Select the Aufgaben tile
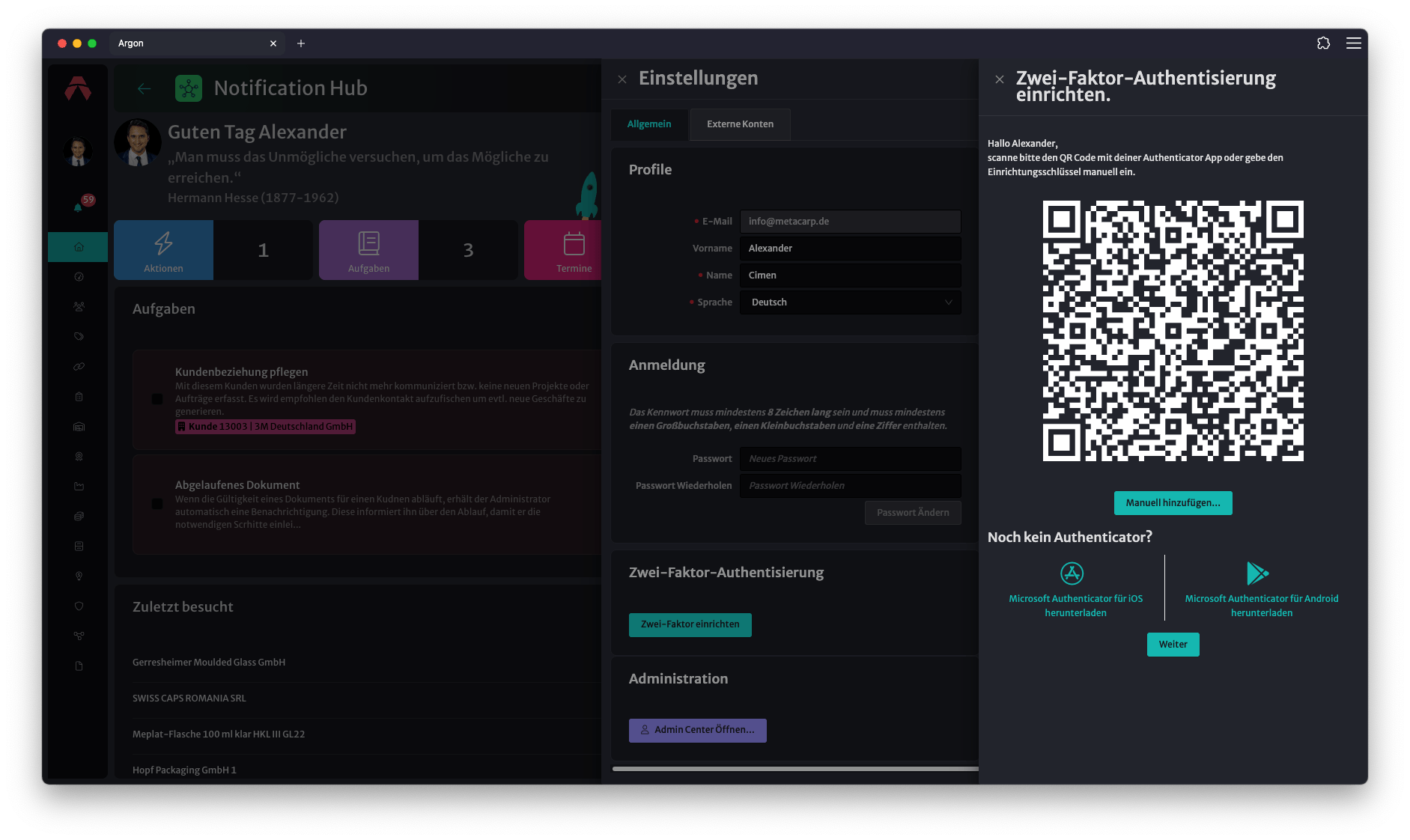Screen dimensions: 1410x840 click(368, 250)
